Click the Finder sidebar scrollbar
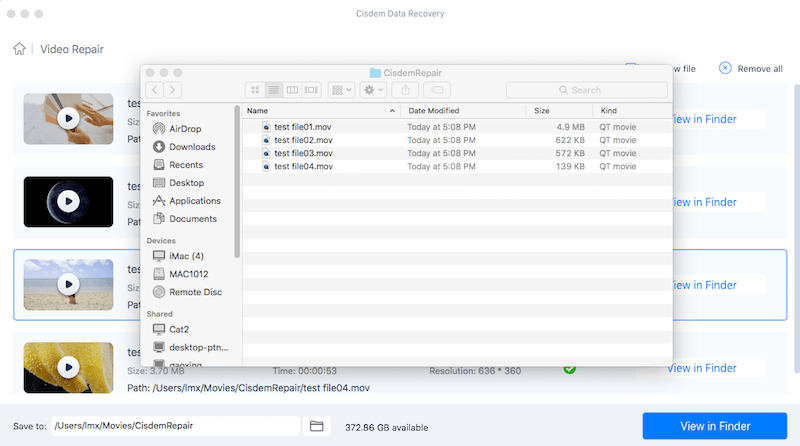 237,182
